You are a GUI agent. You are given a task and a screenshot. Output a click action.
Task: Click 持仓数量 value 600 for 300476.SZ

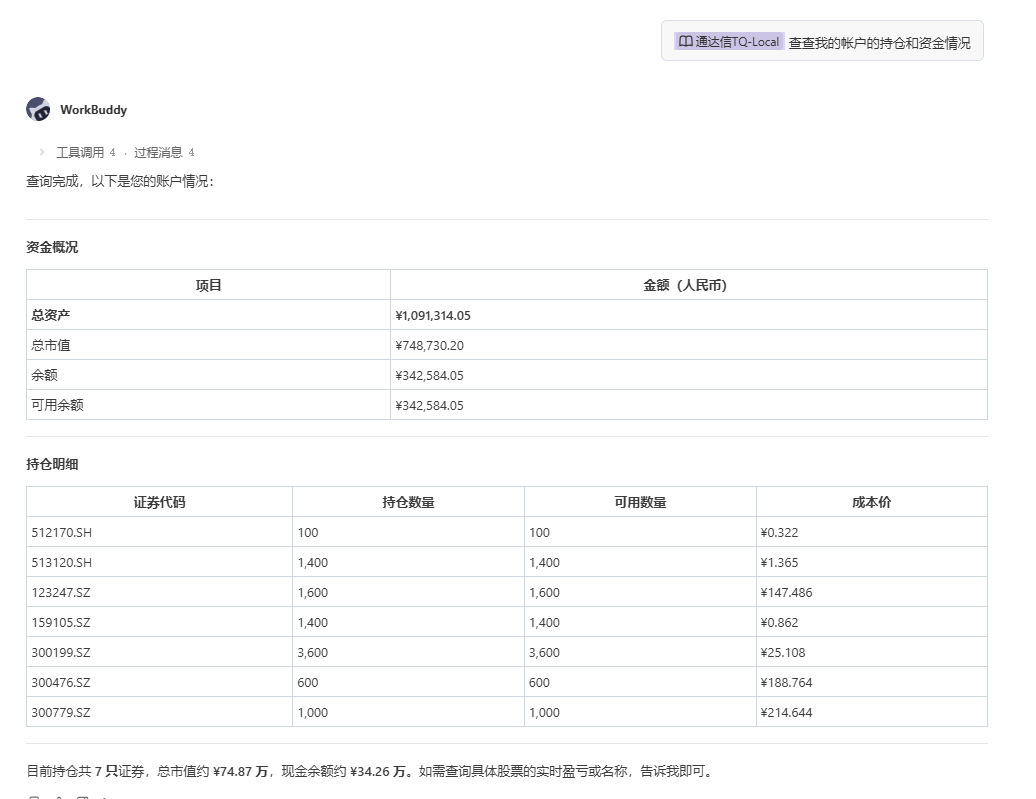click(x=308, y=683)
